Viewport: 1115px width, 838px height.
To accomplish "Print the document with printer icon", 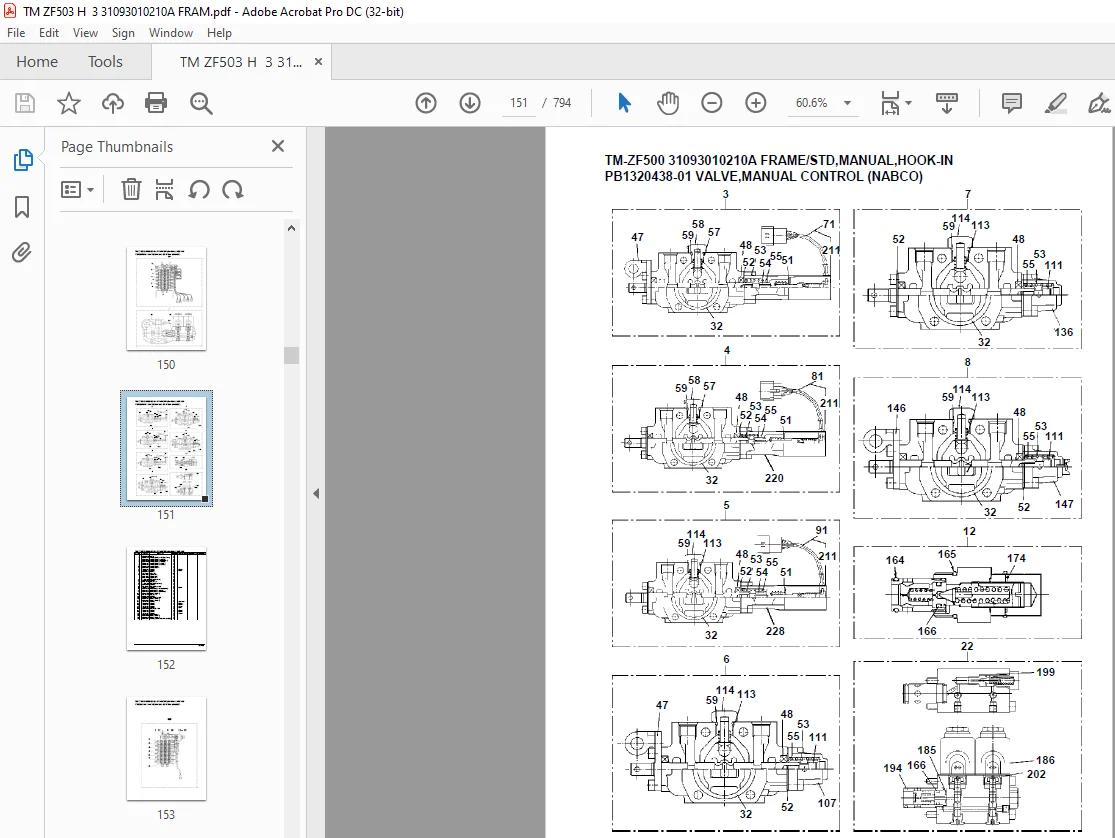I will tap(156, 103).
